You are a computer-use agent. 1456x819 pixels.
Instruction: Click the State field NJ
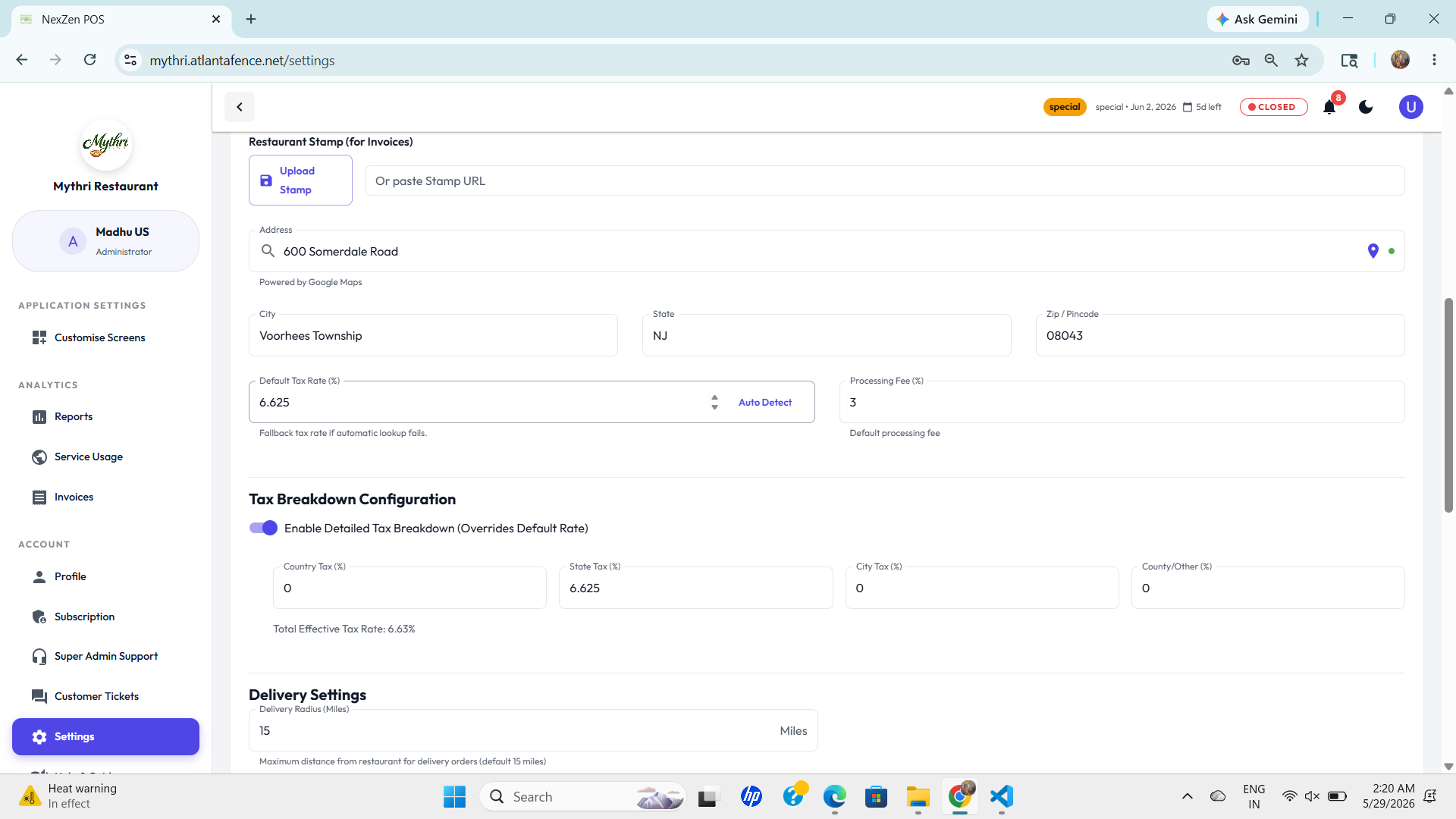827,335
